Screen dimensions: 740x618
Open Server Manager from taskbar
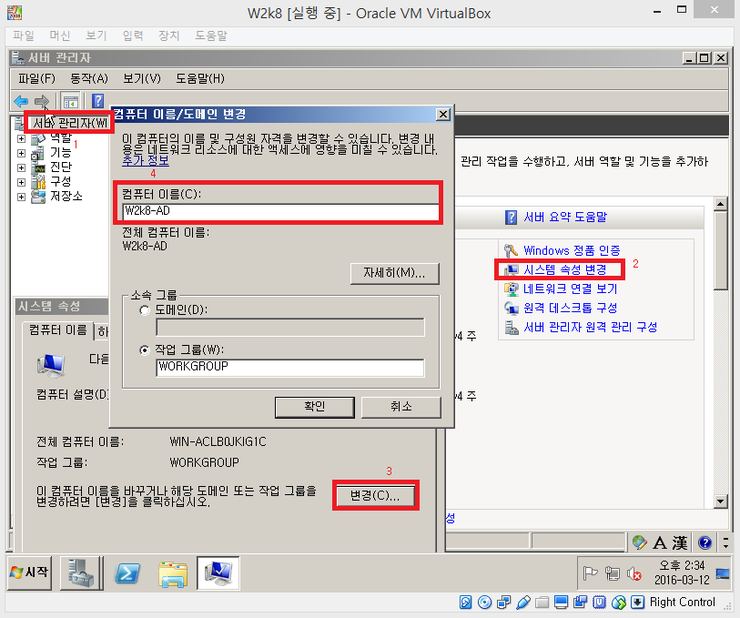(x=81, y=572)
